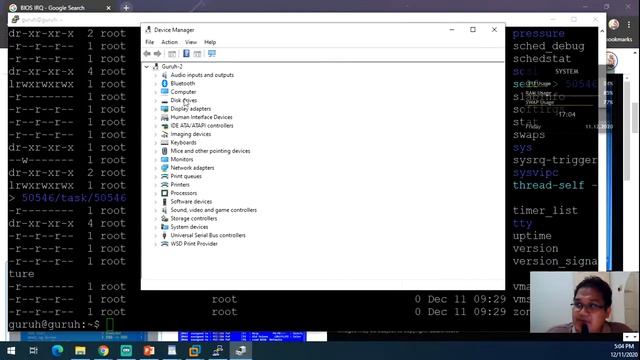Image resolution: width=640 pixels, height=360 pixels.
Task: Switch to the BIOS IRQ Google Search tab
Action: click(x=53, y=8)
